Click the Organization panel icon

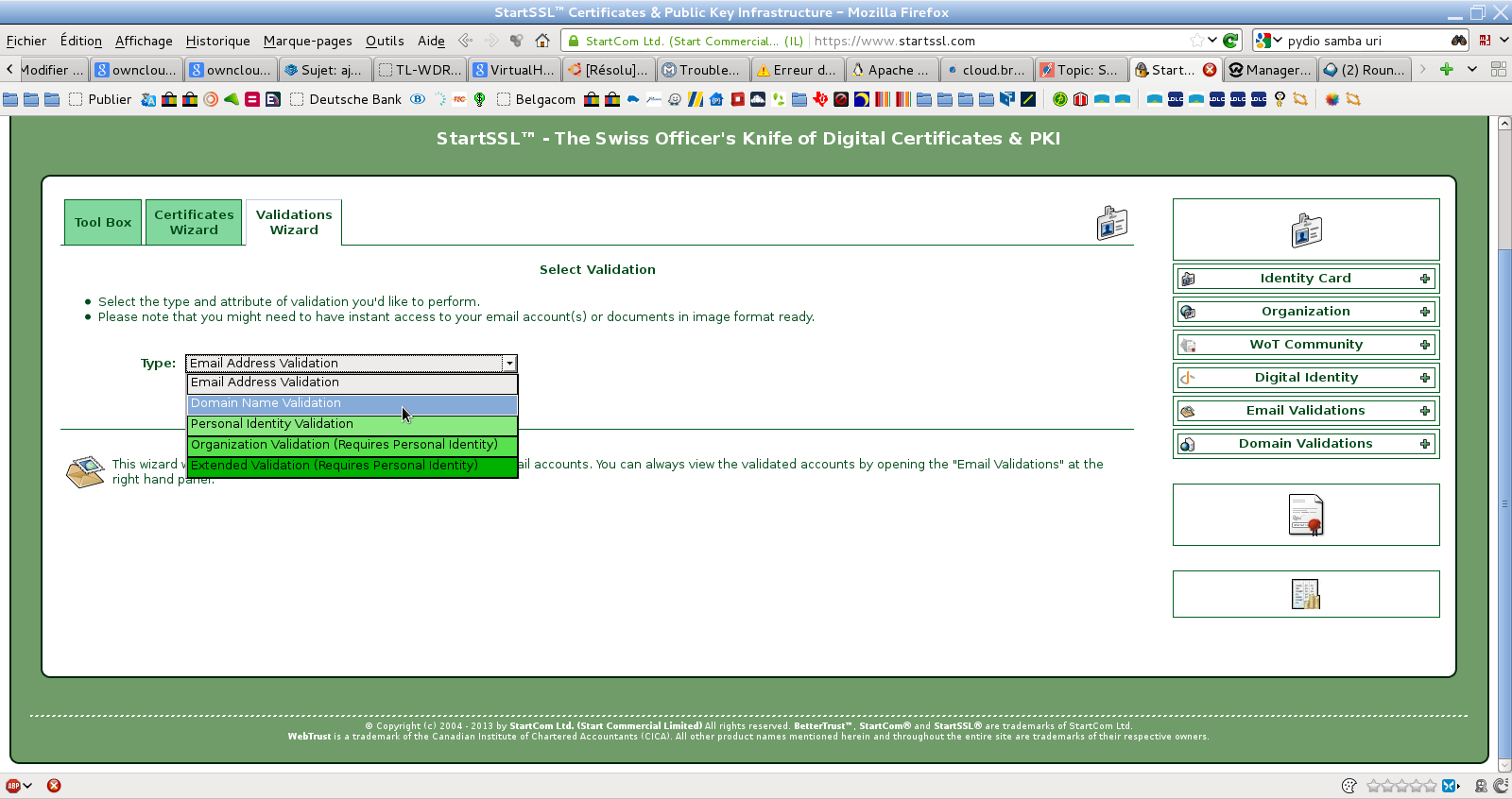click(x=1188, y=312)
